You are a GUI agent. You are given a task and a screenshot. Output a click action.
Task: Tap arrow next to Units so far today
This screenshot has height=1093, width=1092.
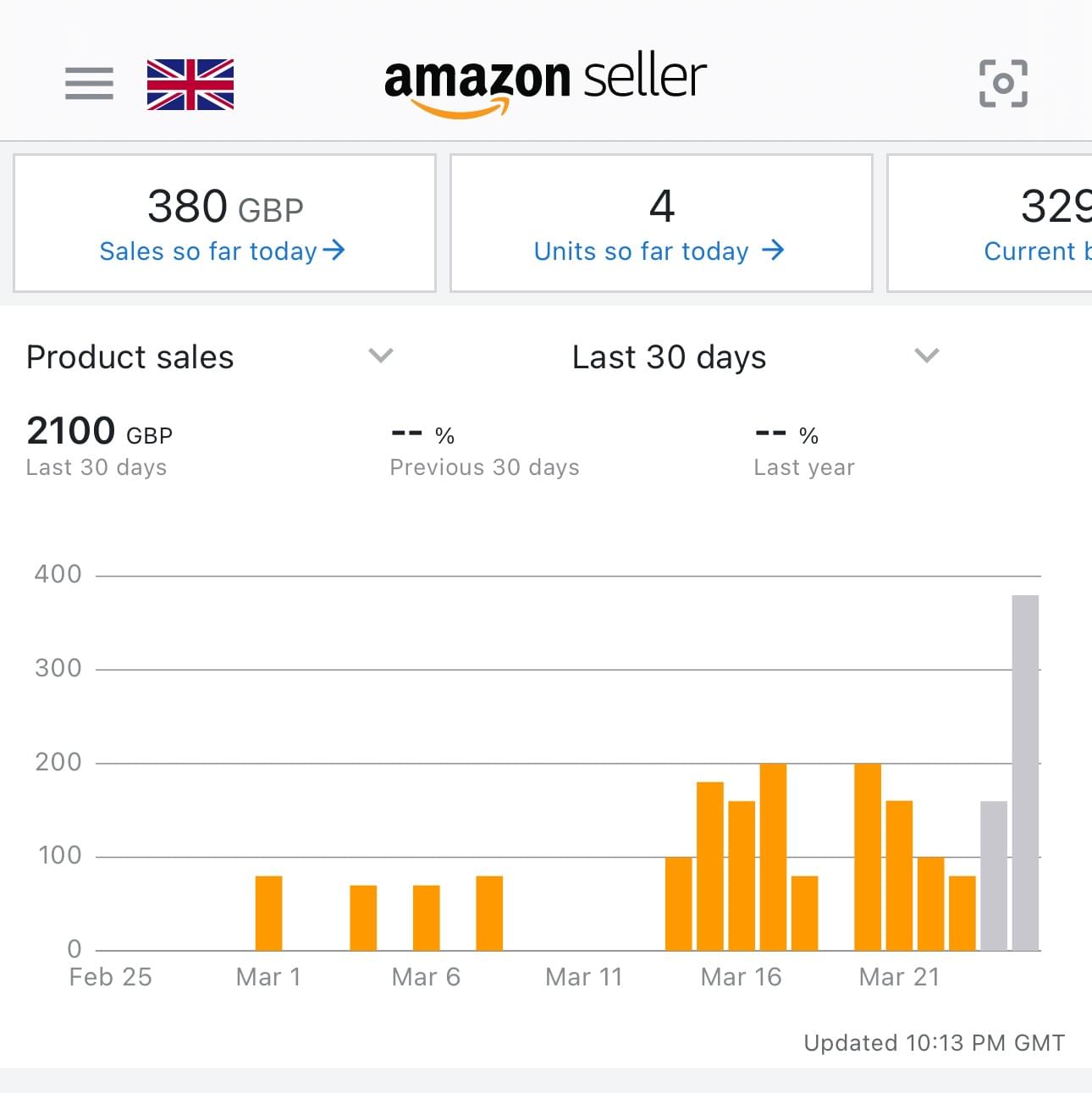coord(772,250)
